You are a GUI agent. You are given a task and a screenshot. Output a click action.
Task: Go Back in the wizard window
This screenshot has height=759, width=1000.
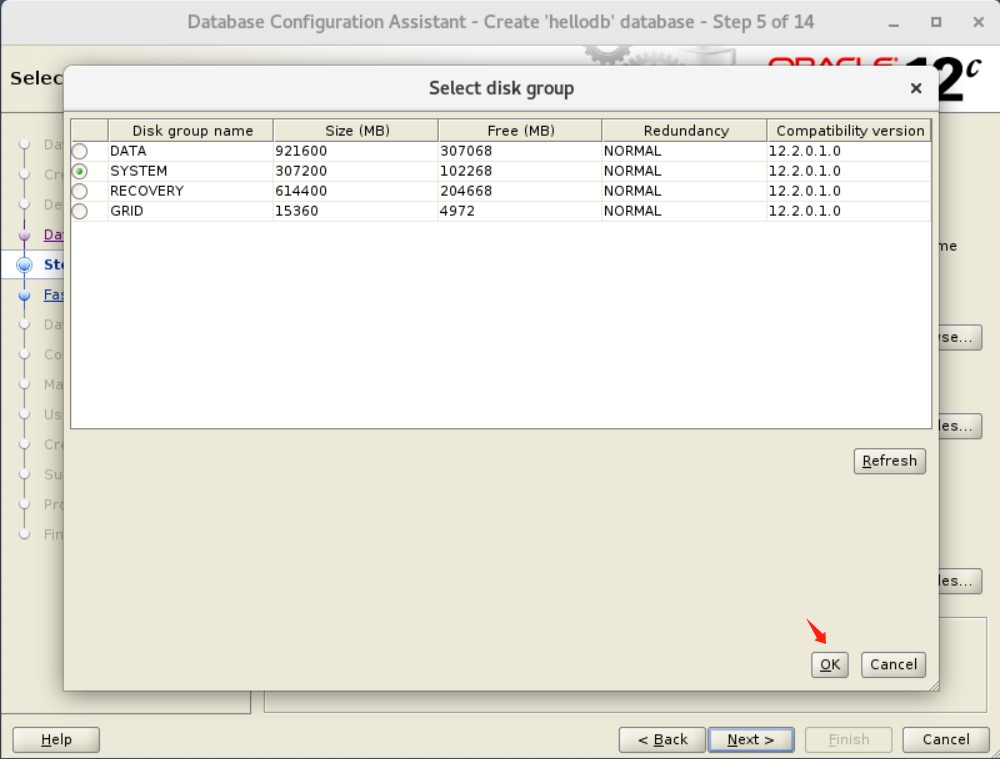tap(662, 740)
